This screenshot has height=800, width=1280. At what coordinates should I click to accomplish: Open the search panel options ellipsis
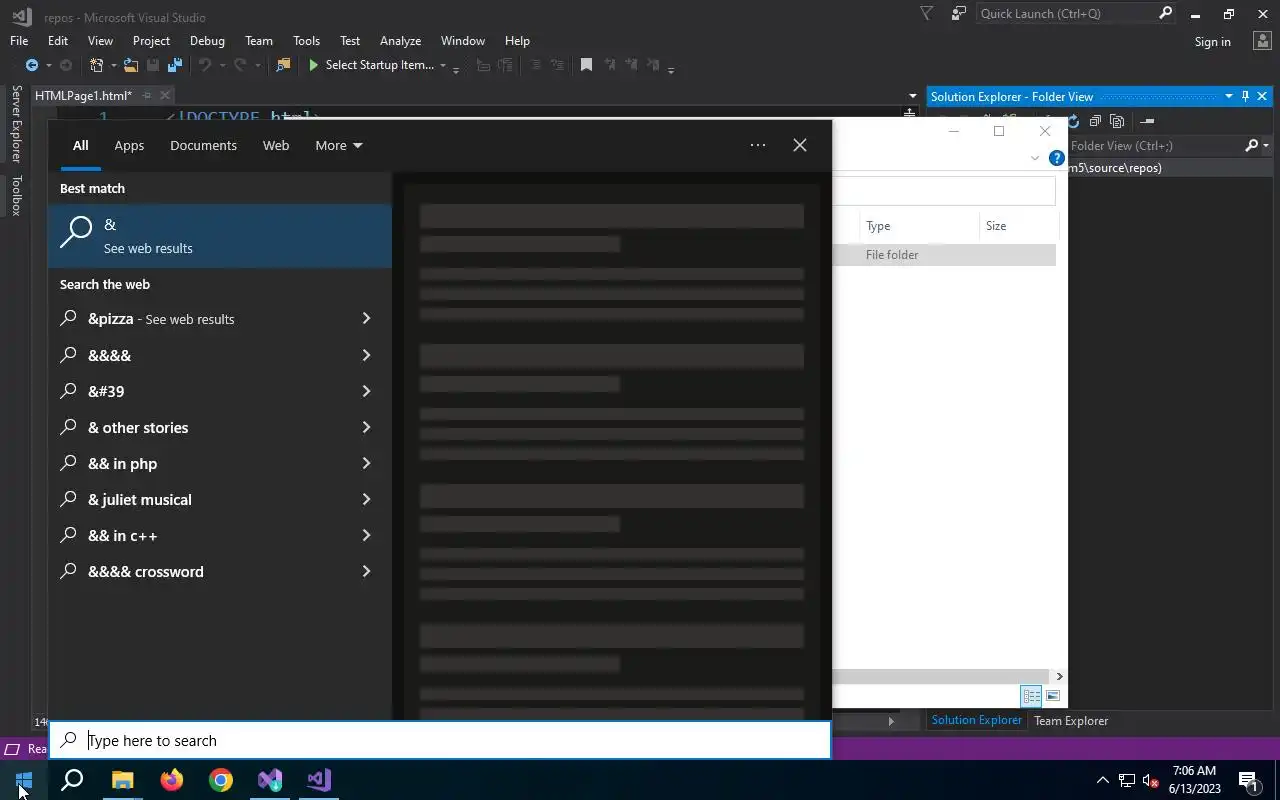[758, 145]
